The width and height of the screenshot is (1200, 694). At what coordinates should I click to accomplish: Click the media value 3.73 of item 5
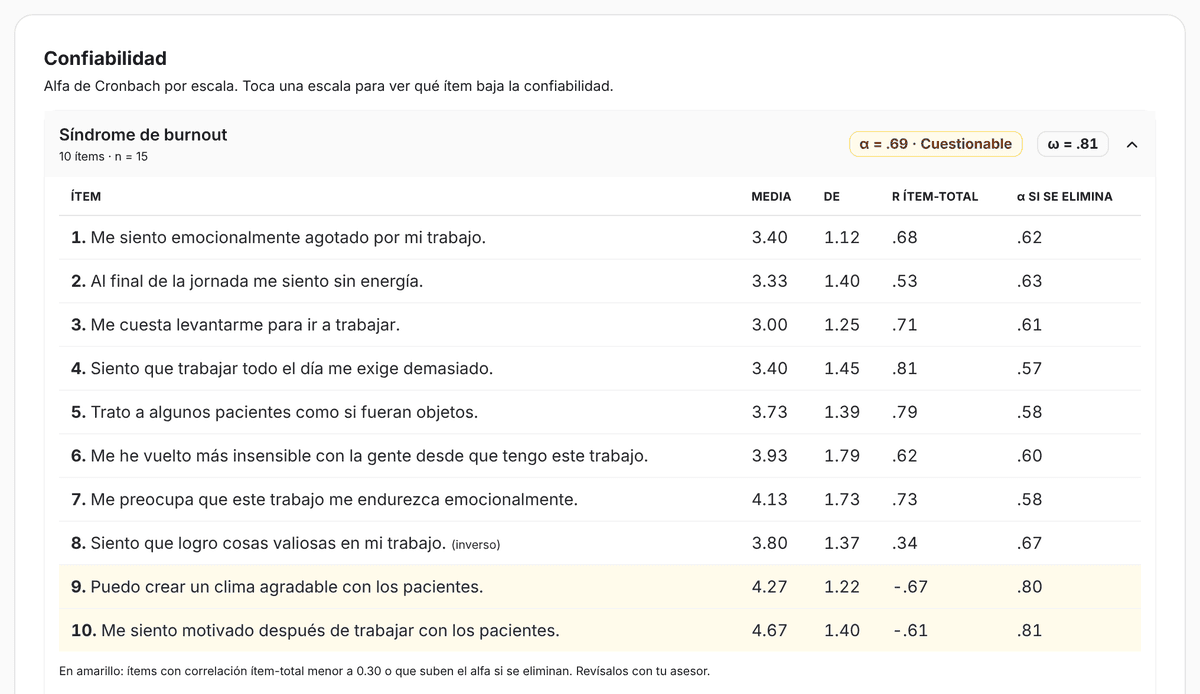[770, 412]
